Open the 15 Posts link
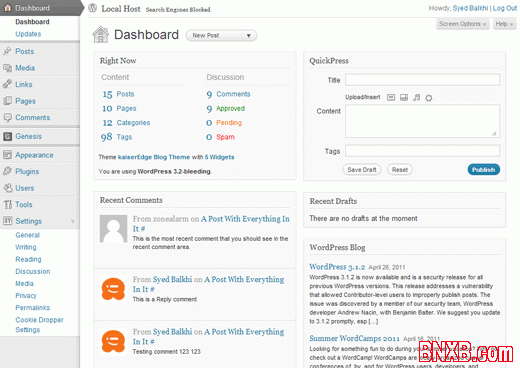The width and height of the screenshot is (520, 368). click(x=118, y=94)
